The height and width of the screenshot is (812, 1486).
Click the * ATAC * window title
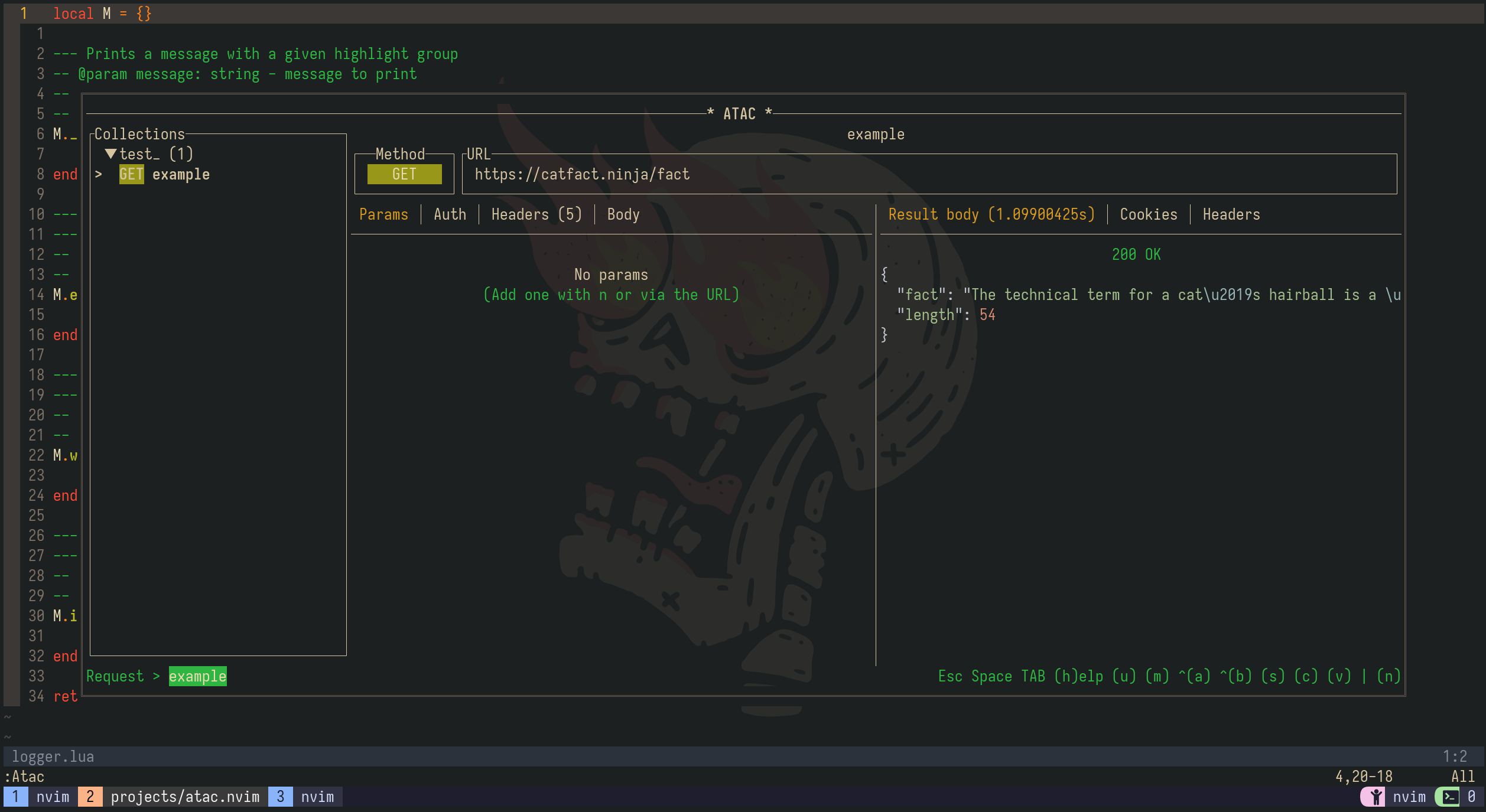coord(740,113)
